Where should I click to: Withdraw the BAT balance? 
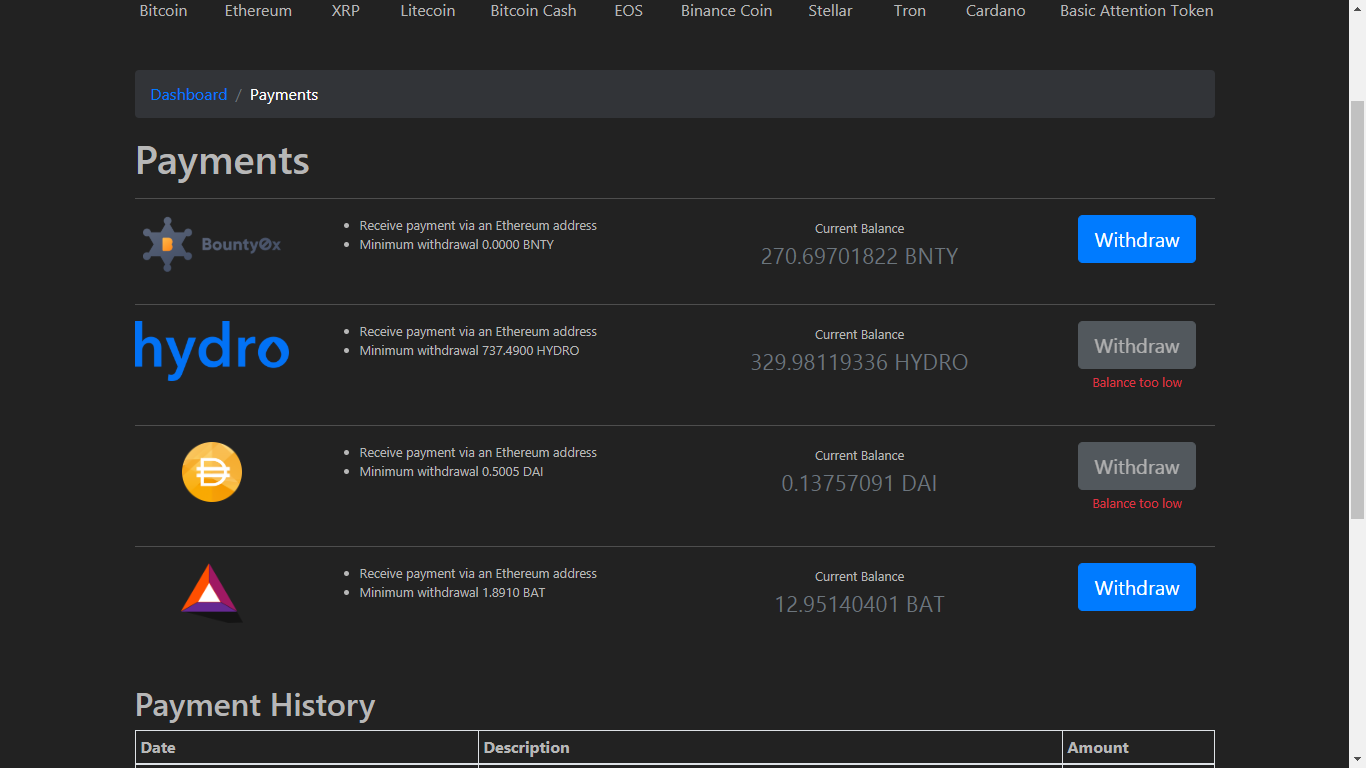(1137, 587)
